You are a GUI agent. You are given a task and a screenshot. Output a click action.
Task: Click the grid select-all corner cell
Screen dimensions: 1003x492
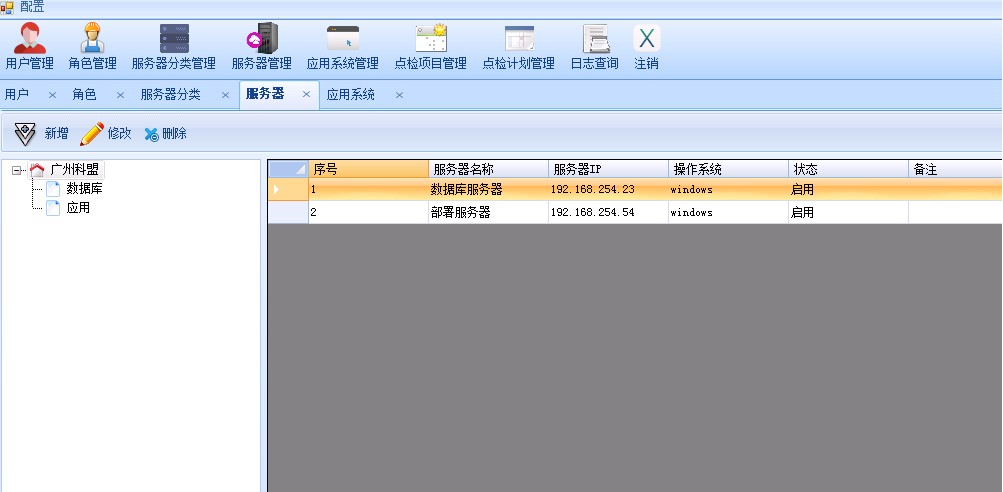click(288, 169)
